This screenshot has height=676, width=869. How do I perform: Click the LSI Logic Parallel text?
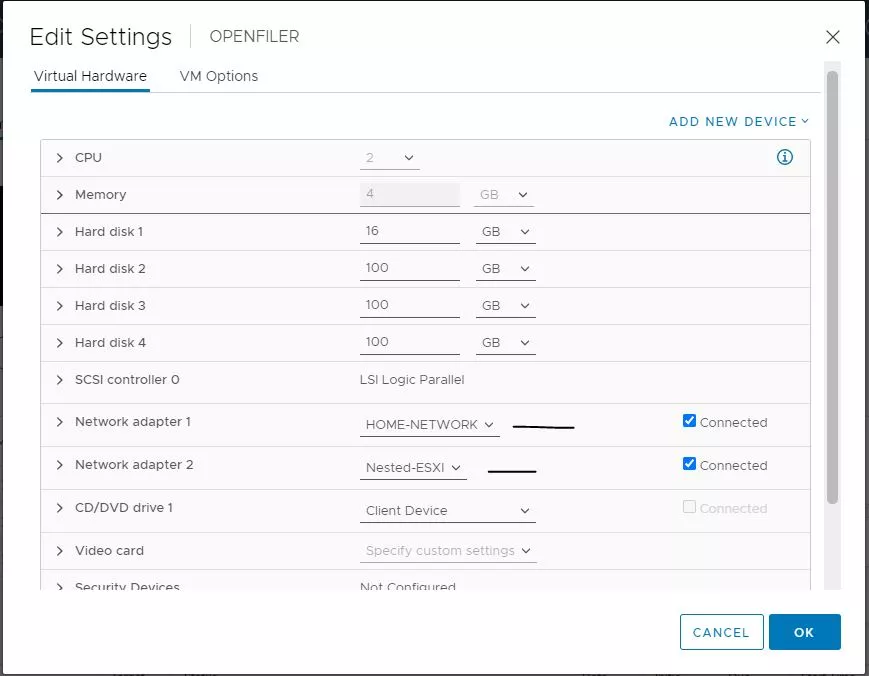(412, 380)
